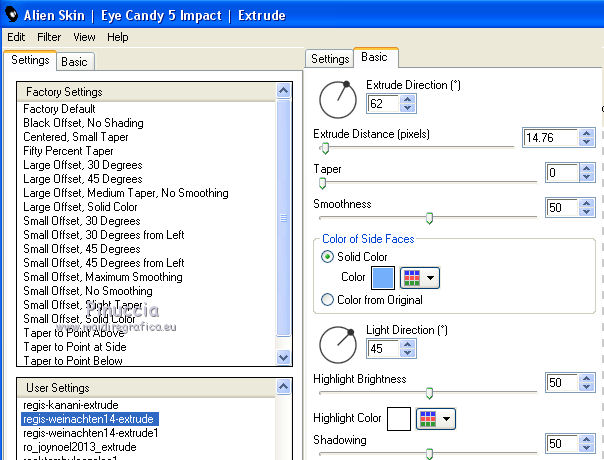
Task: Click the Shadowing slider handle
Action: tap(429, 454)
